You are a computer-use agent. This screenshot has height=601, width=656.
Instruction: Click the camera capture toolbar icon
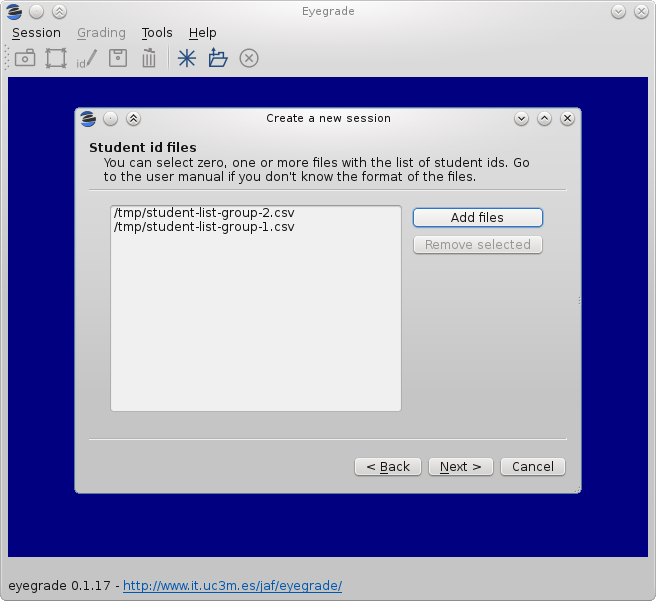tap(25, 58)
